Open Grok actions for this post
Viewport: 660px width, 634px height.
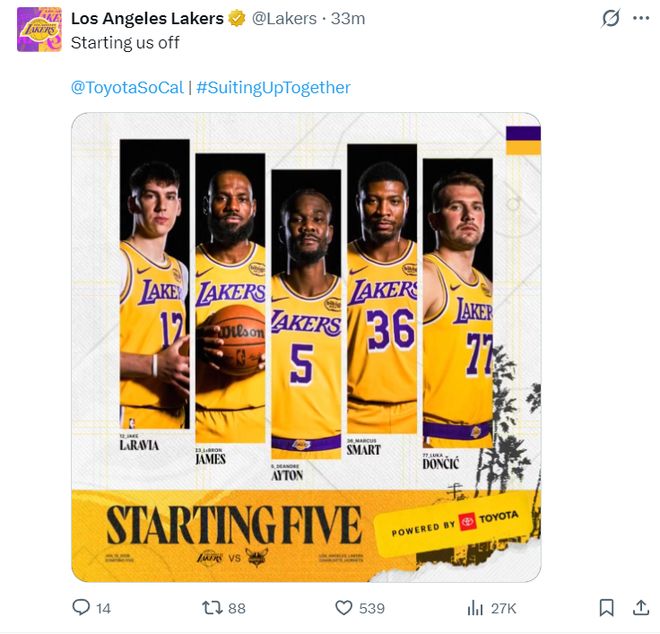tap(609, 19)
